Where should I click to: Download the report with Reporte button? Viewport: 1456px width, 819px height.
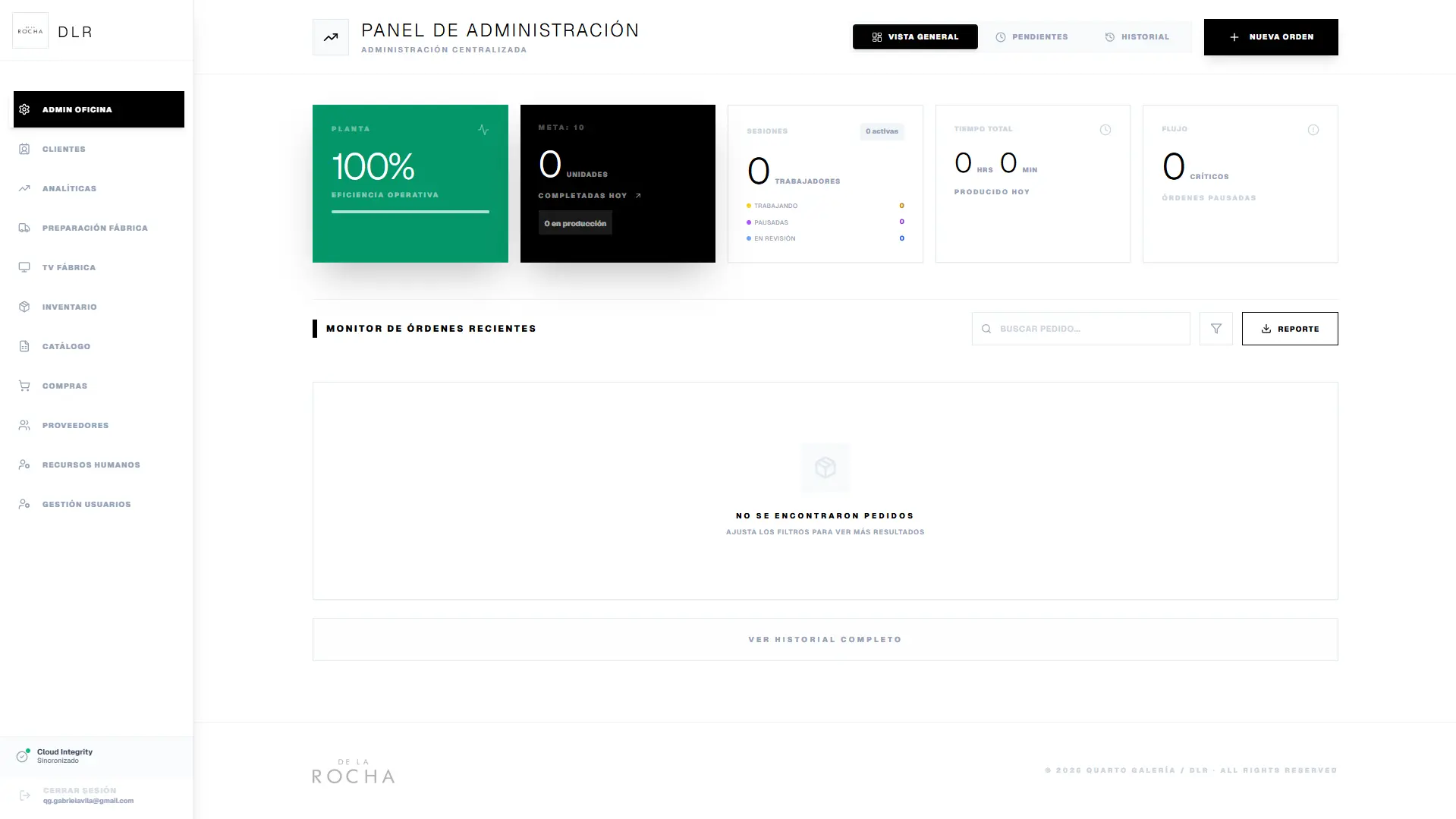pyautogui.click(x=1290, y=329)
